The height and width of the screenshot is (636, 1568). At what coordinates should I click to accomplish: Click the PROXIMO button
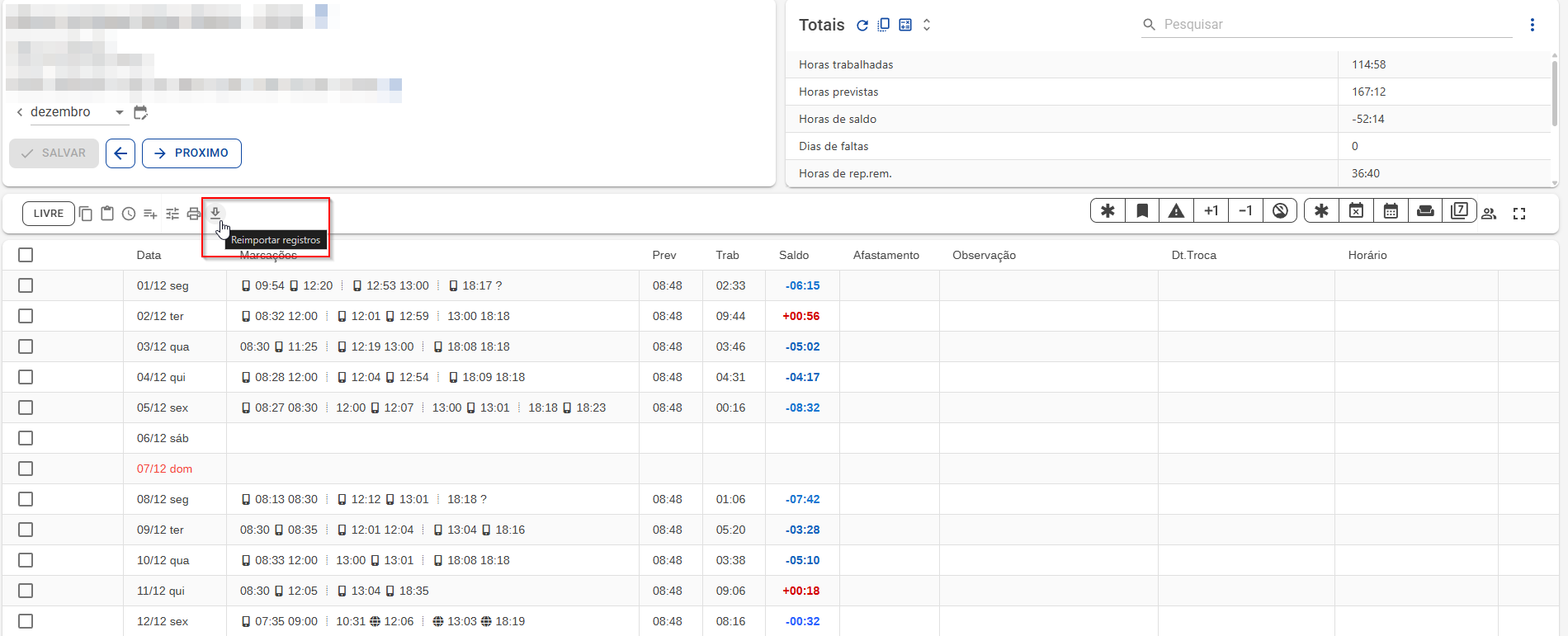[191, 153]
